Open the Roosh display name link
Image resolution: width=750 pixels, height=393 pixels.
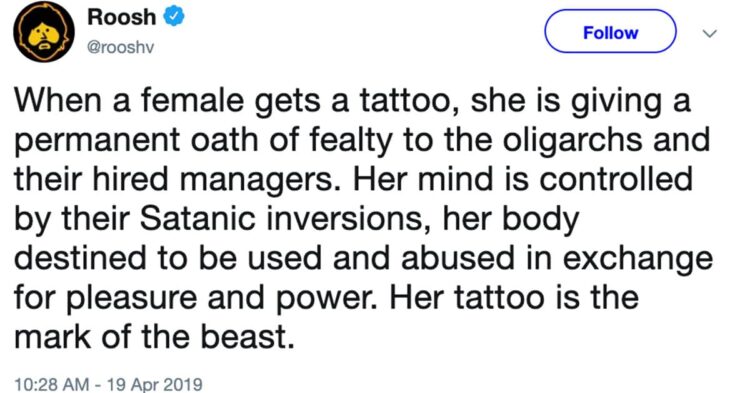coord(121,17)
